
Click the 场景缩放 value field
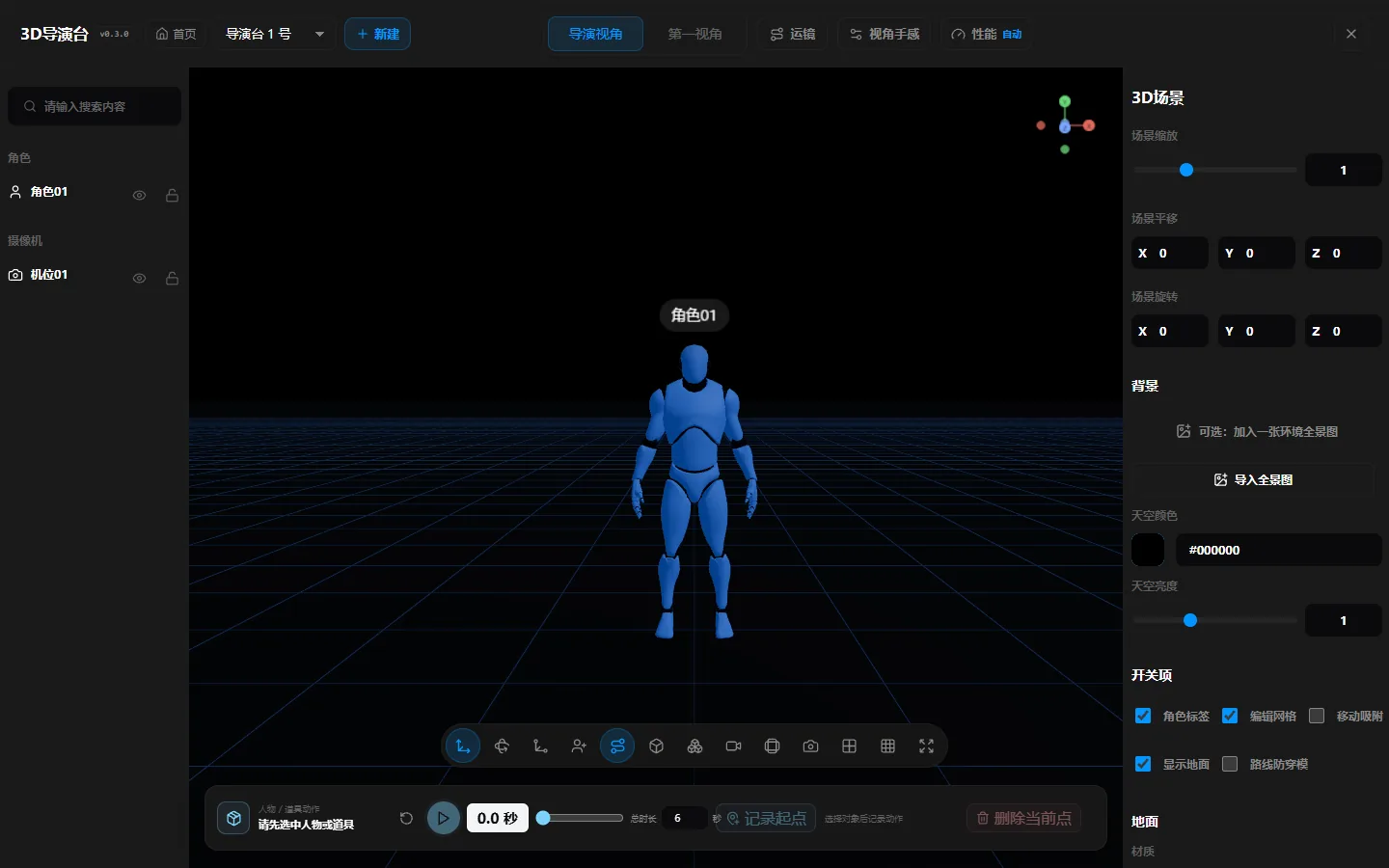pyautogui.click(x=1343, y=170)
